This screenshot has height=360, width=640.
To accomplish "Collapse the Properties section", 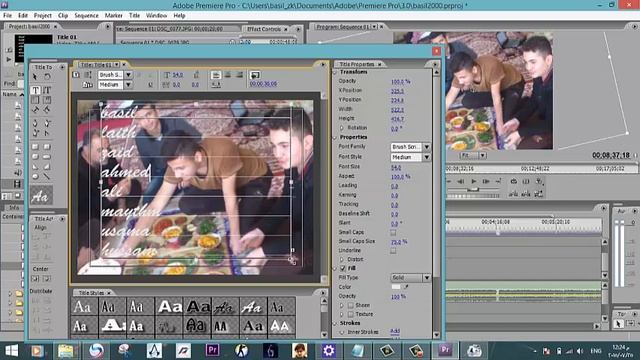I will coord(336,137).
